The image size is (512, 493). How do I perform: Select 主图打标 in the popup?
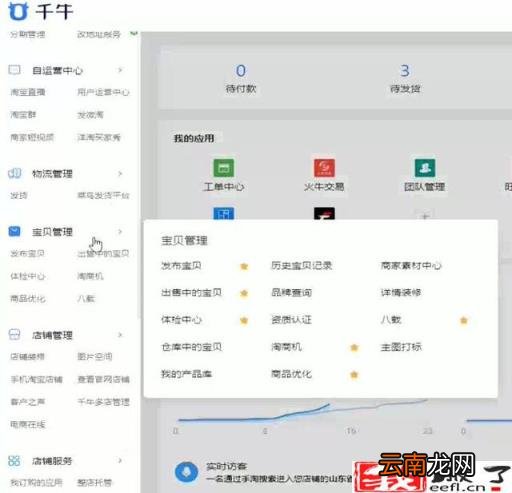401,347
